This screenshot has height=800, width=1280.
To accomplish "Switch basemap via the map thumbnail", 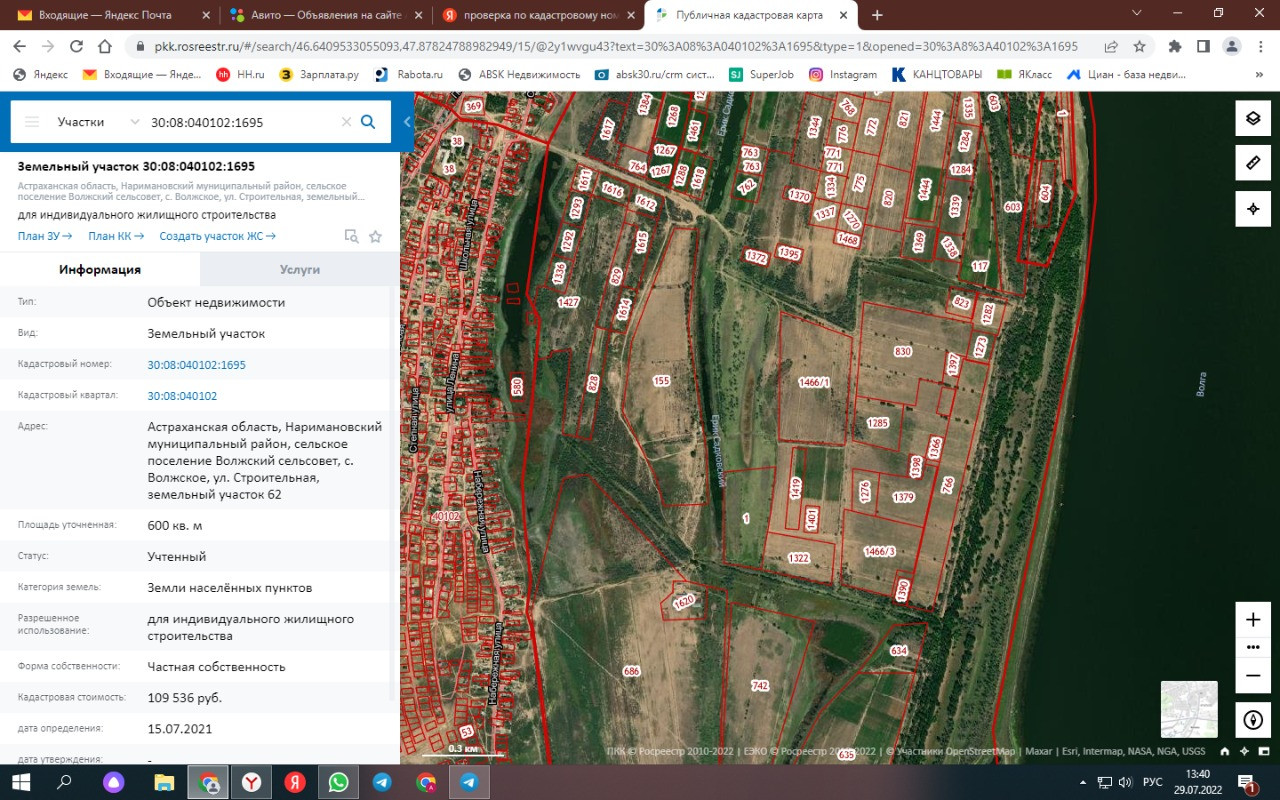I will (x=1188, y=709).
